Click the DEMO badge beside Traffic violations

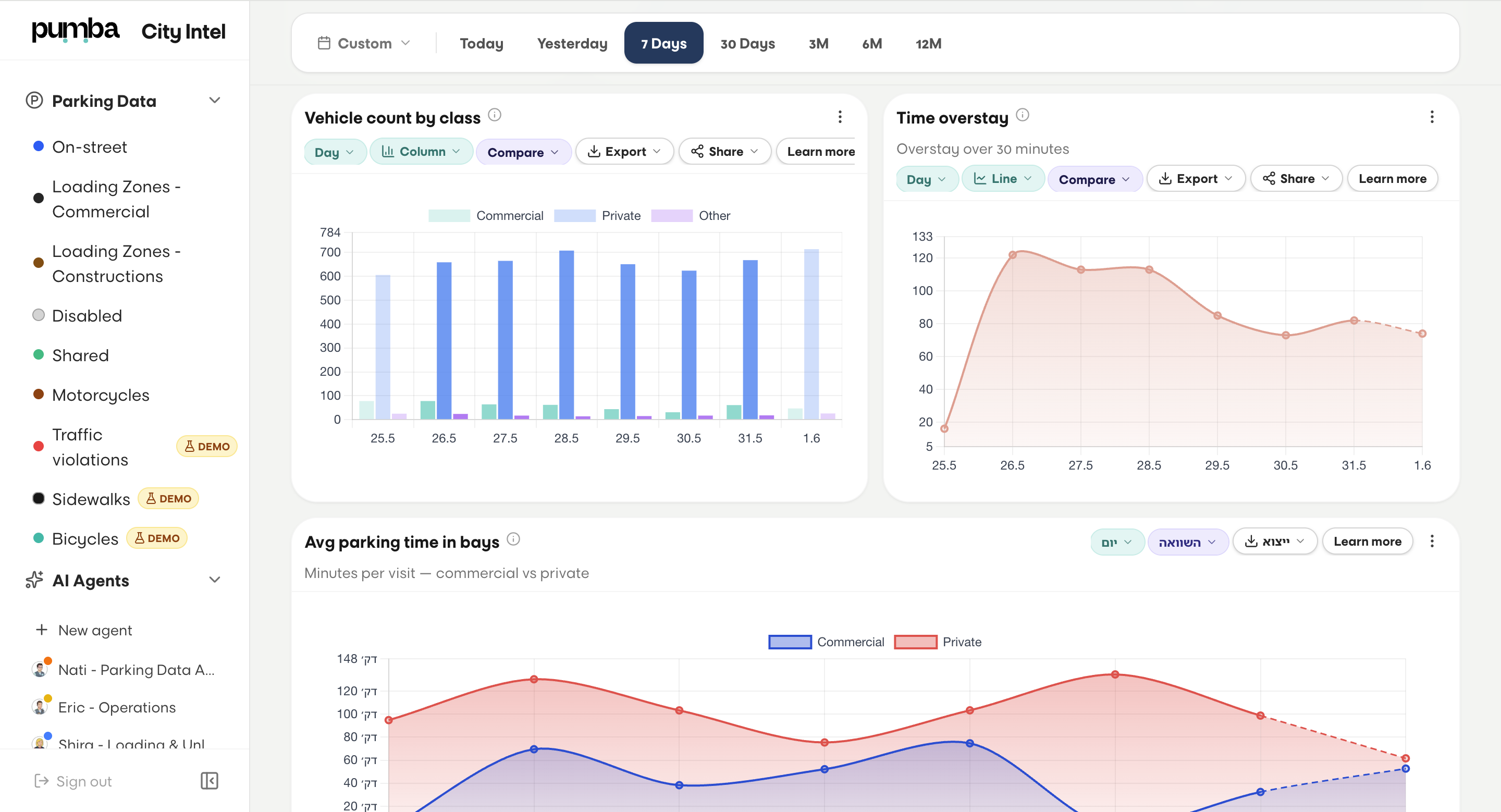tap(207, 446)
